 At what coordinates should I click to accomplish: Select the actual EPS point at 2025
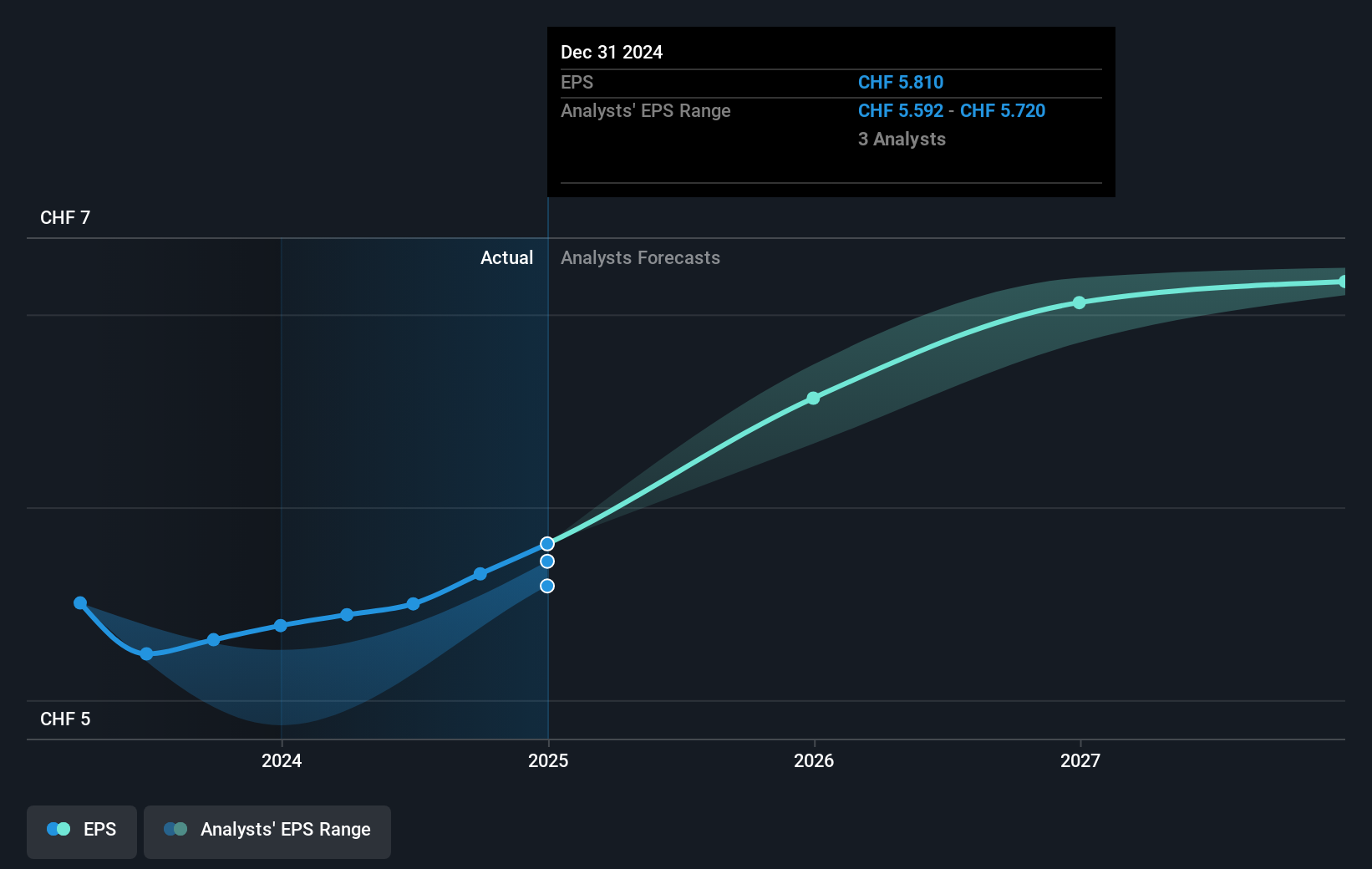[x=547, y=544]
